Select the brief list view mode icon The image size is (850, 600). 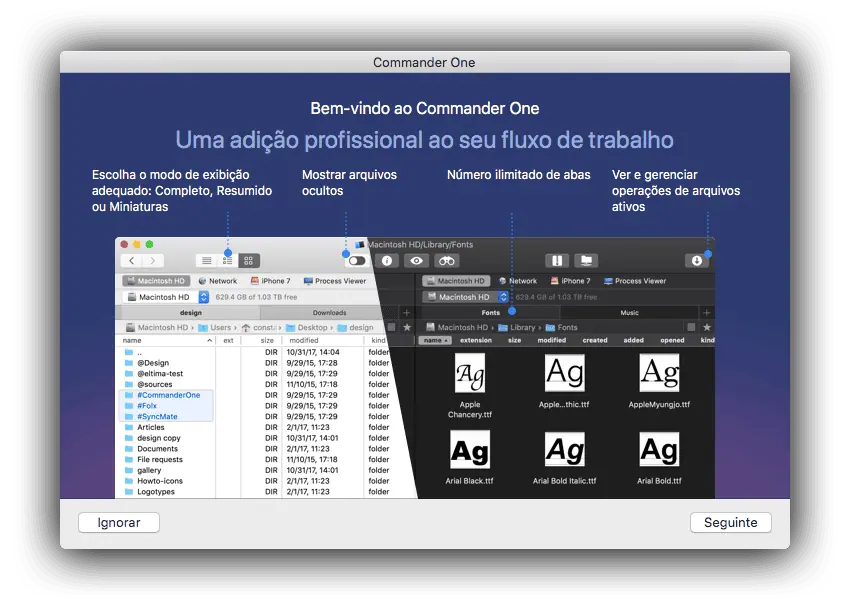(227, 261)
